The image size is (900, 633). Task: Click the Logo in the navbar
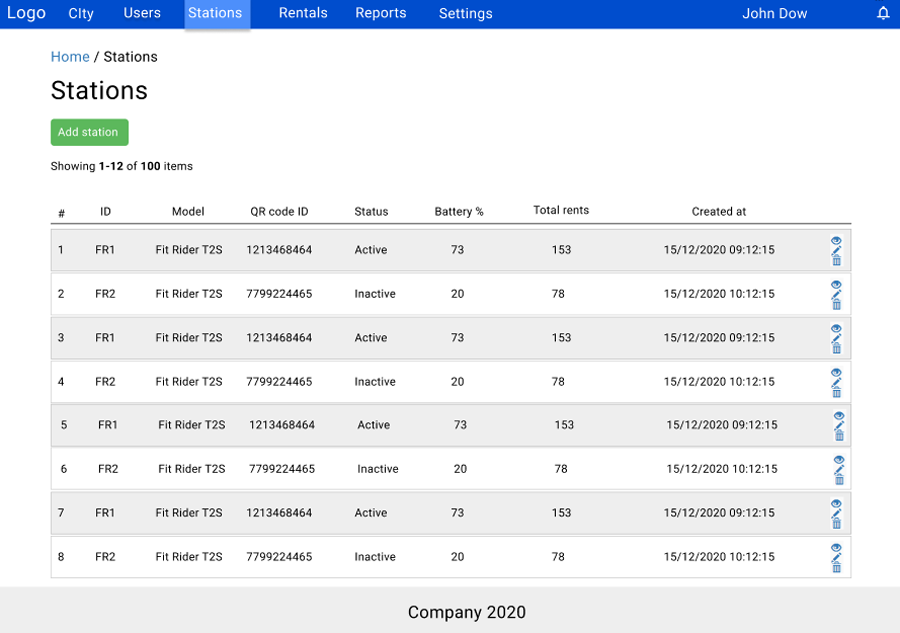[26, 13]
